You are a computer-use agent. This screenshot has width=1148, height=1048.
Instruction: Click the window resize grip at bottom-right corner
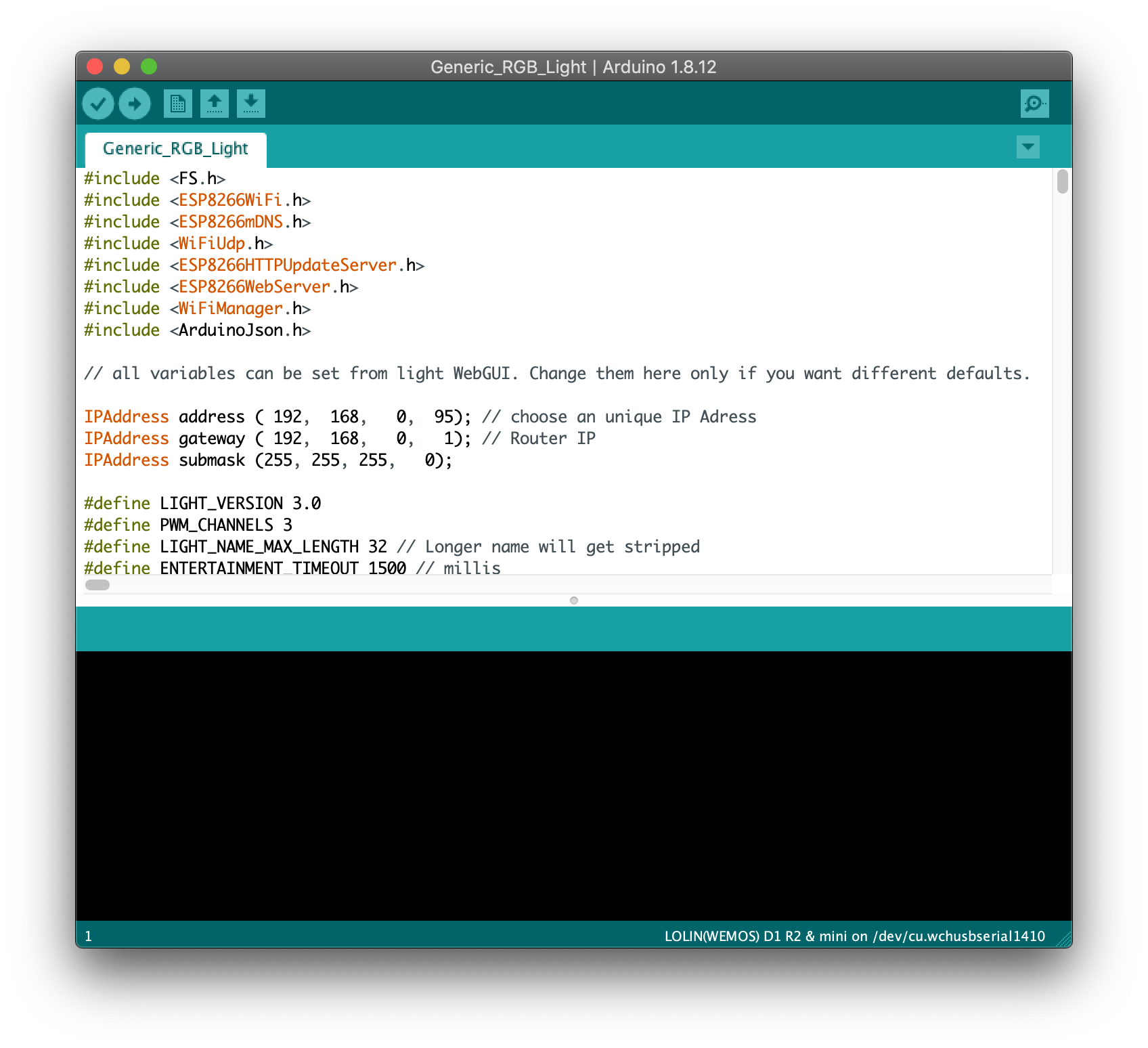point(1065,940)
